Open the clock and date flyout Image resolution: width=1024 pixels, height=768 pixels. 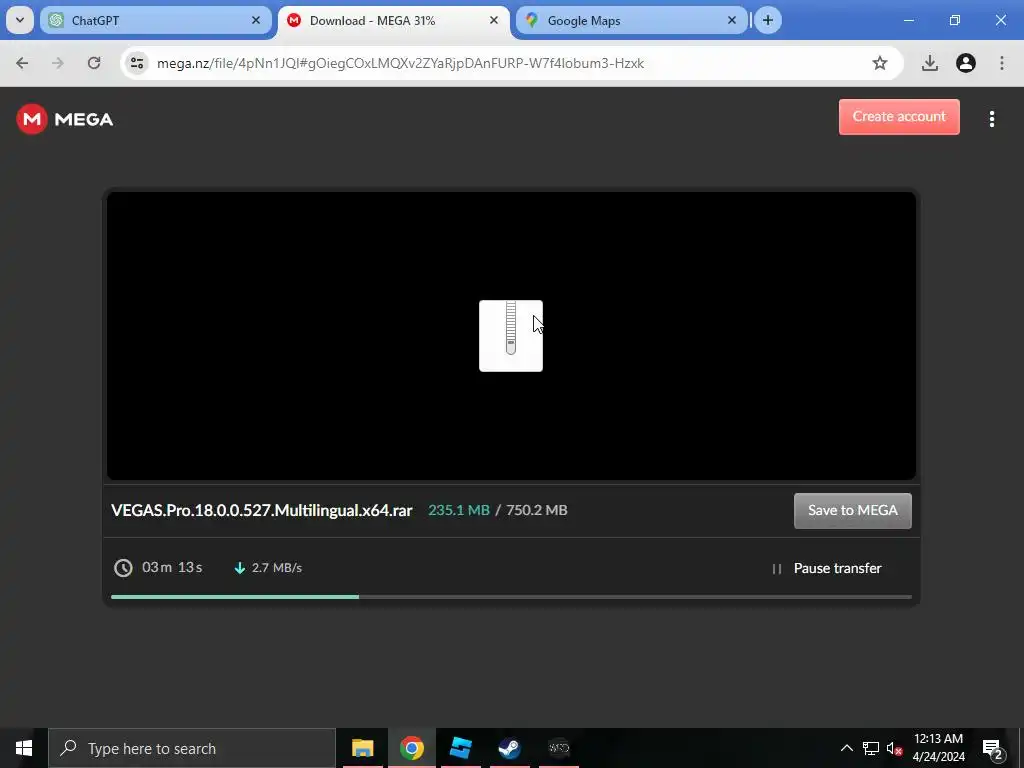click(938, 748)
